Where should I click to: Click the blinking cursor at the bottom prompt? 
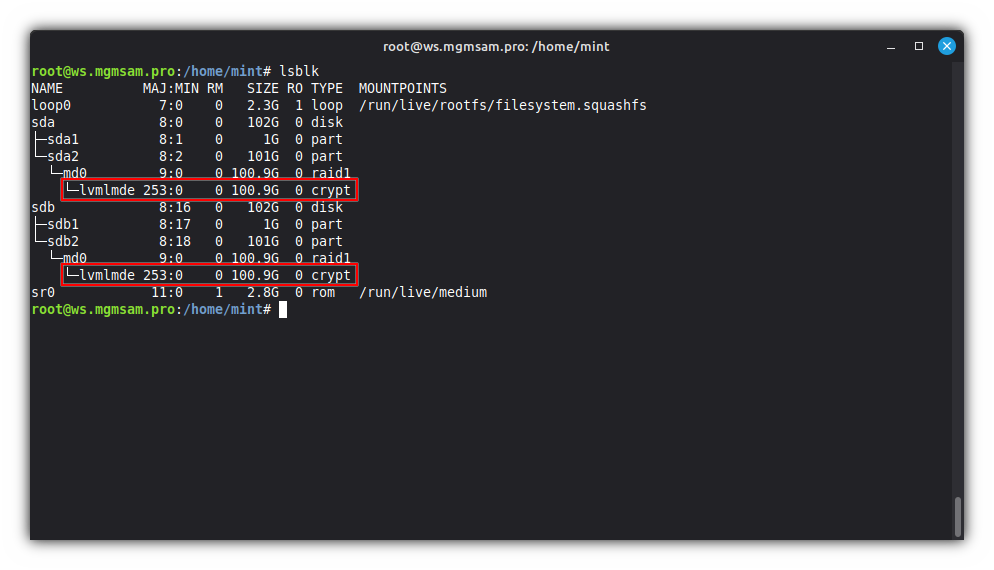(x=283, y=310)
